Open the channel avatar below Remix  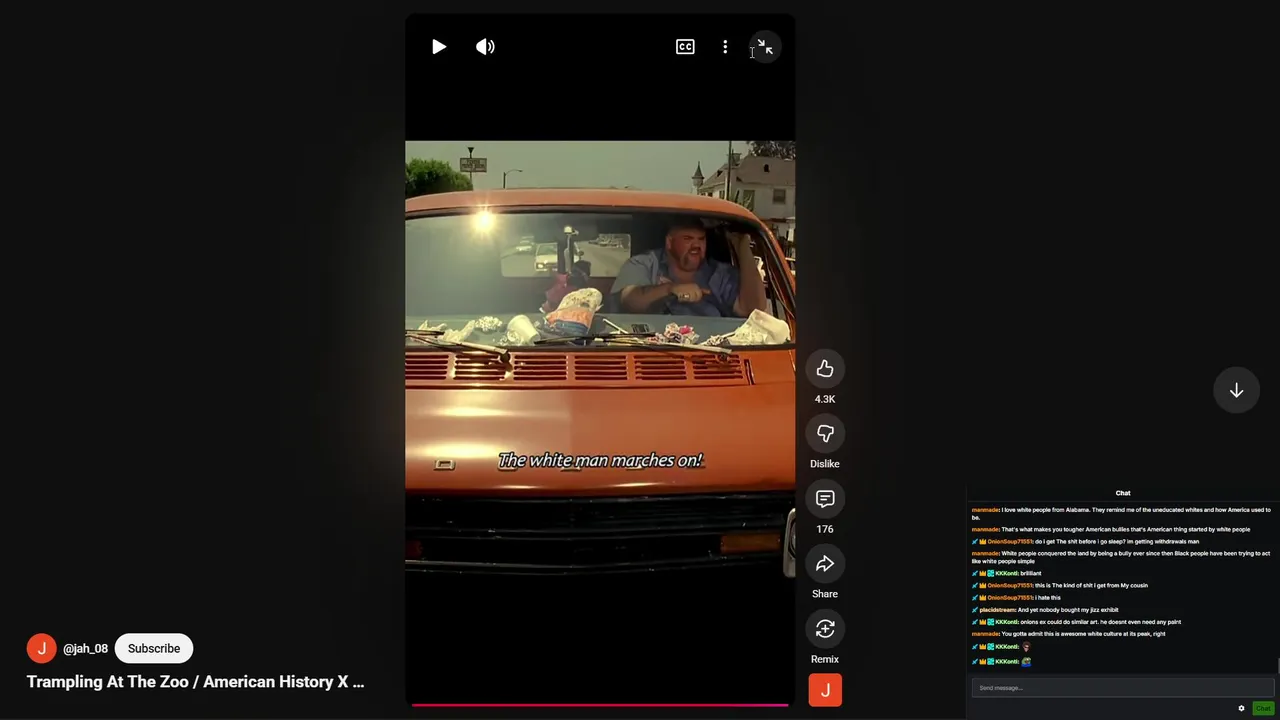point(825,690)
